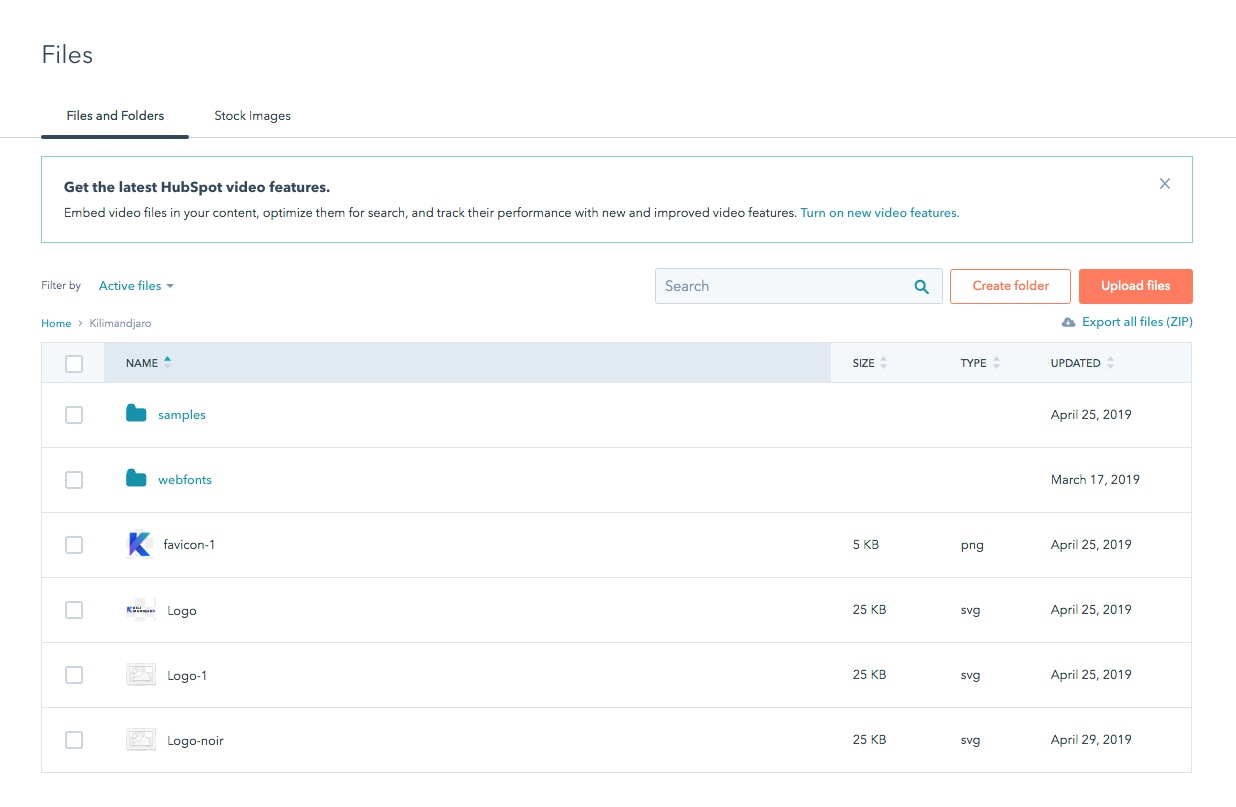1236x807 pixels.
Task: Select the Files and Folders tab
Action: [114, 115]
